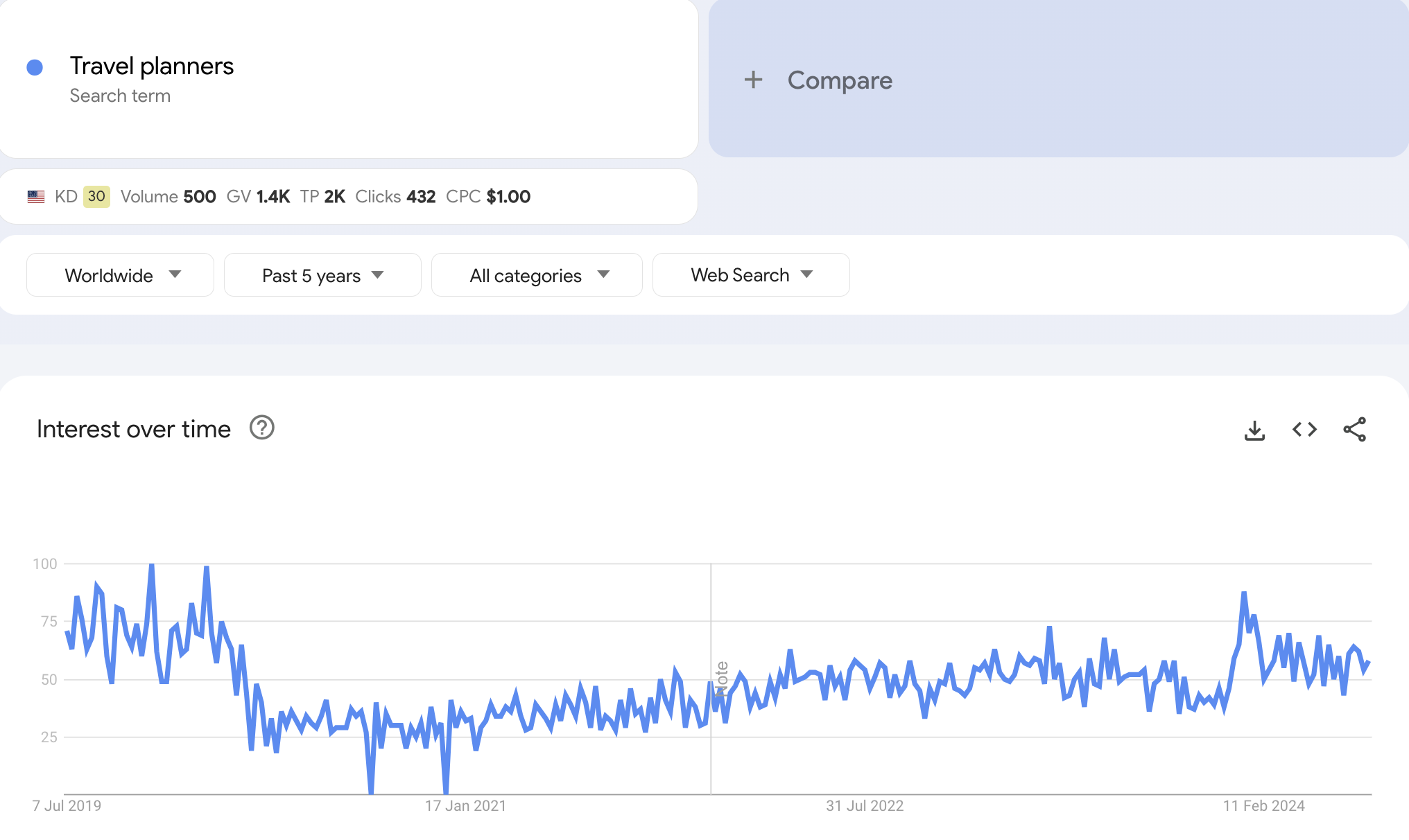
Task: Click the plus icon beside Compare
Action: (x=753, y=80)
